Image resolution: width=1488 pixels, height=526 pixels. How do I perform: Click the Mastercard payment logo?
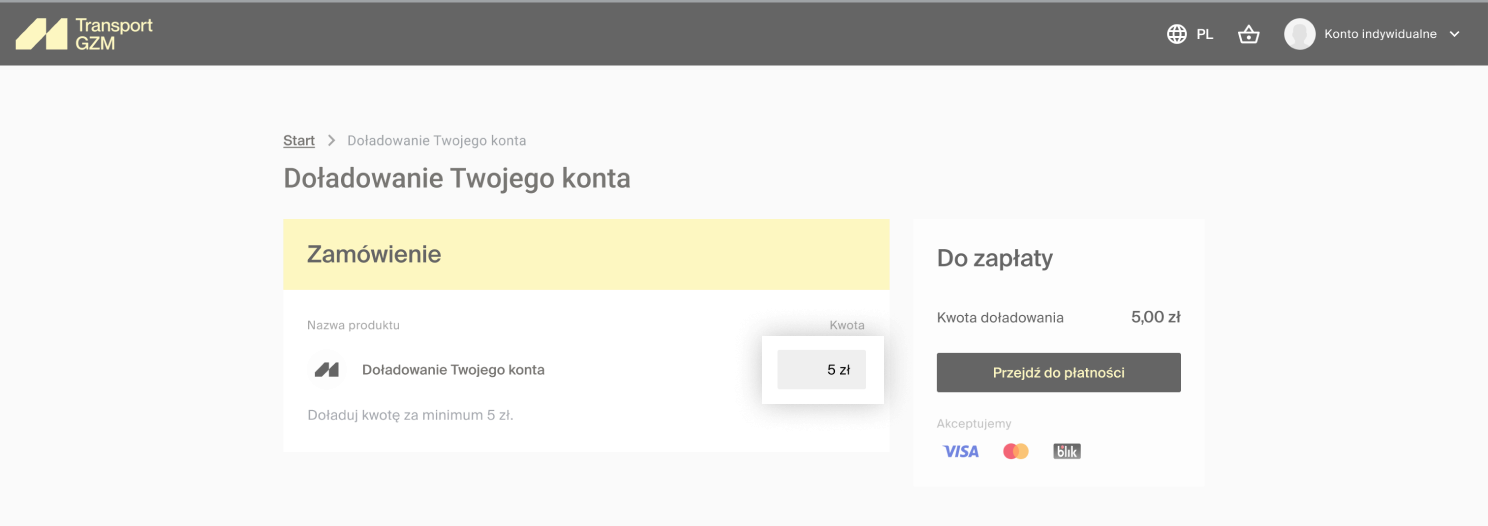click(1016, 452)
